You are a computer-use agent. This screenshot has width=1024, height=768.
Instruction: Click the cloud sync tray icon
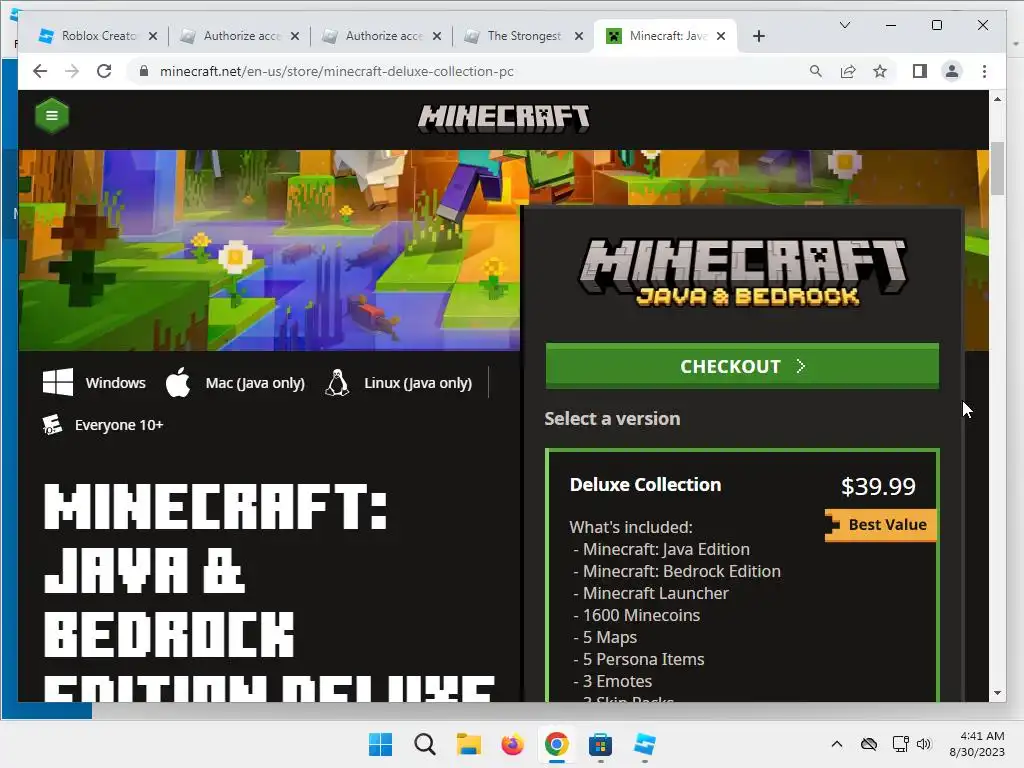click(x=869, y=744)
